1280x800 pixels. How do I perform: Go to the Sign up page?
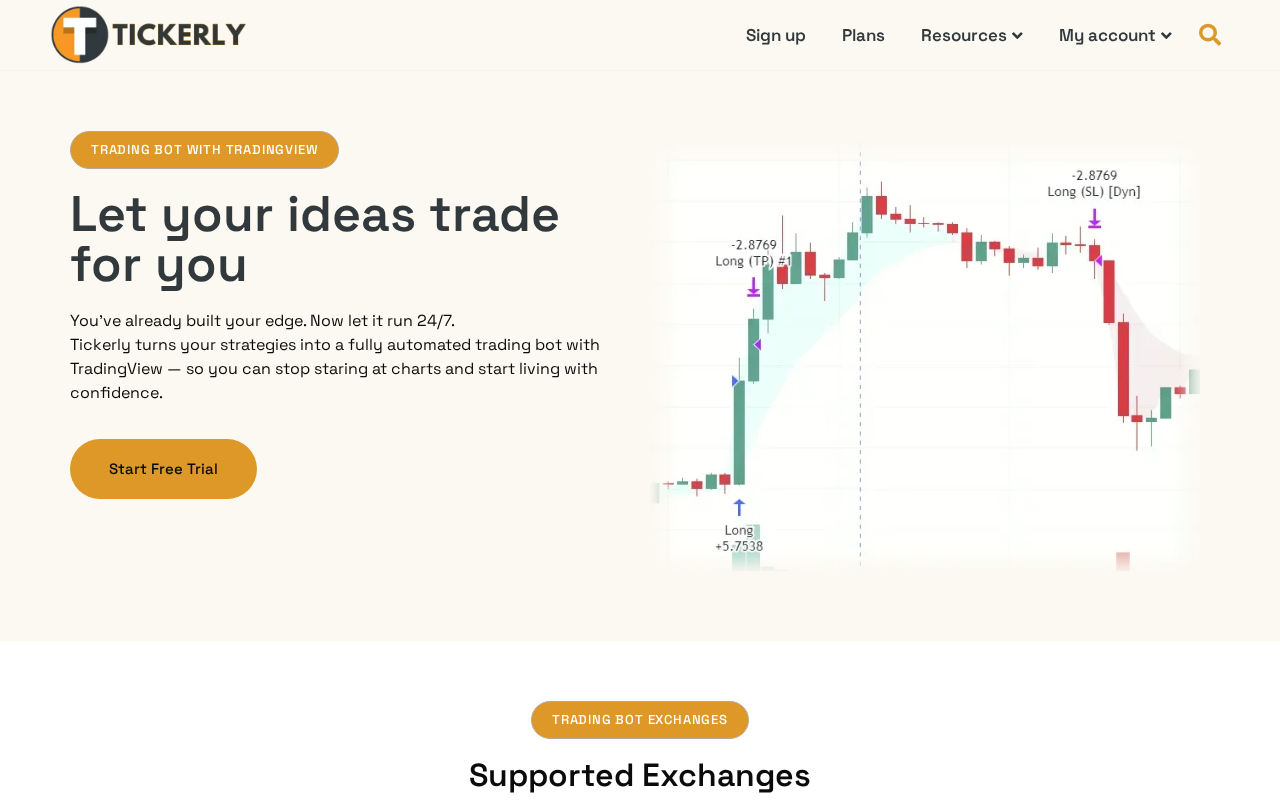tap(776, 35)
